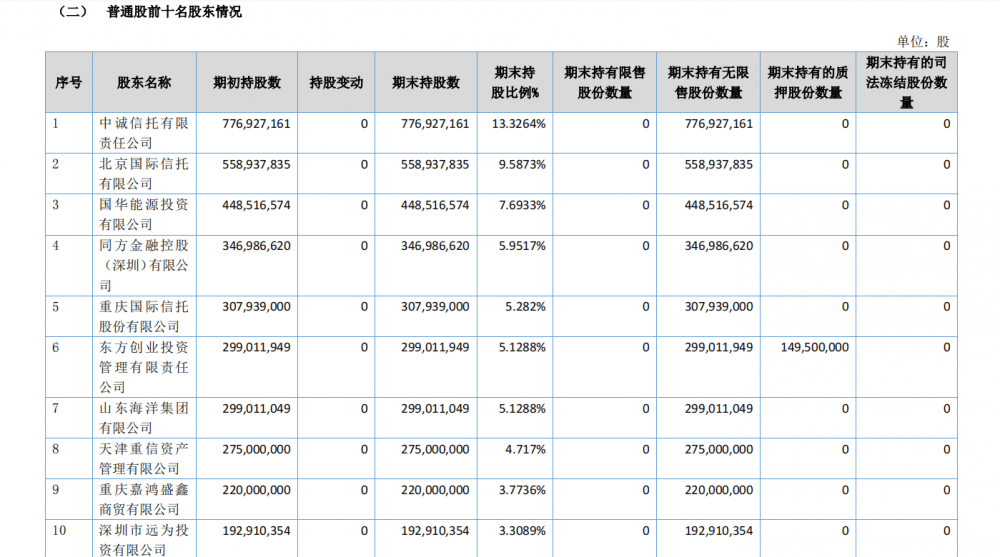Select the 山东海洋集团有限公司 cell

click(144, 418)
